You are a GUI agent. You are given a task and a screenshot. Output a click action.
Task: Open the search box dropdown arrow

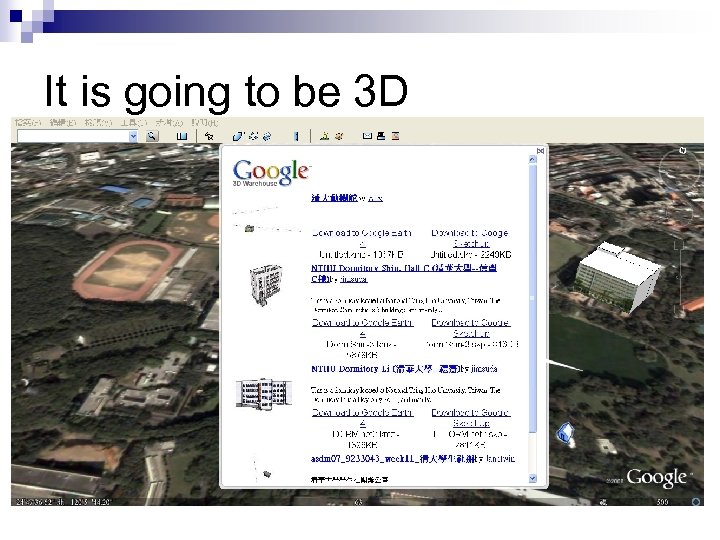click(x=133, y=136)
